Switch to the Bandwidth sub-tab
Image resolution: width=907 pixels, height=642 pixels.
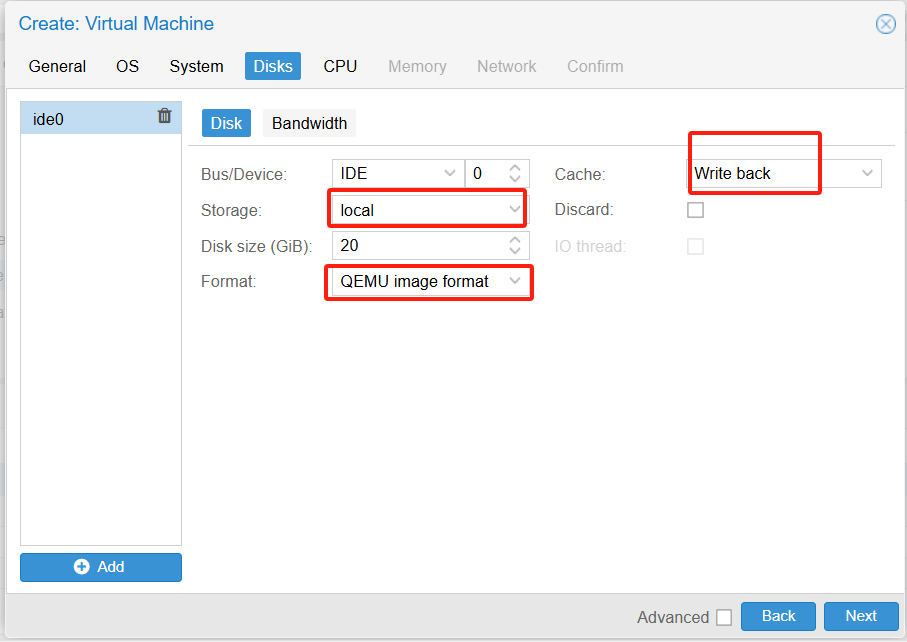click(x=309, y=123)
